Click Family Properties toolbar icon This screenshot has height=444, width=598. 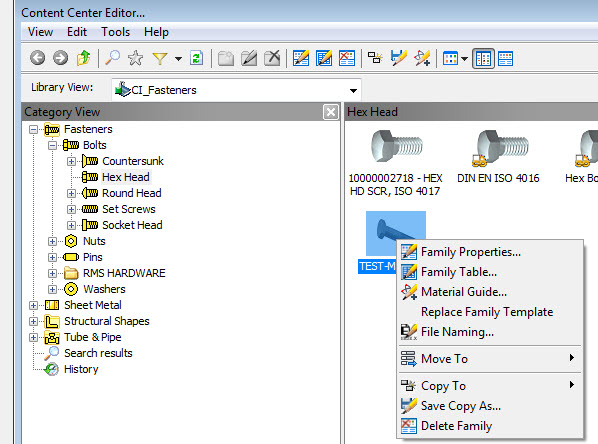[301, 58]
